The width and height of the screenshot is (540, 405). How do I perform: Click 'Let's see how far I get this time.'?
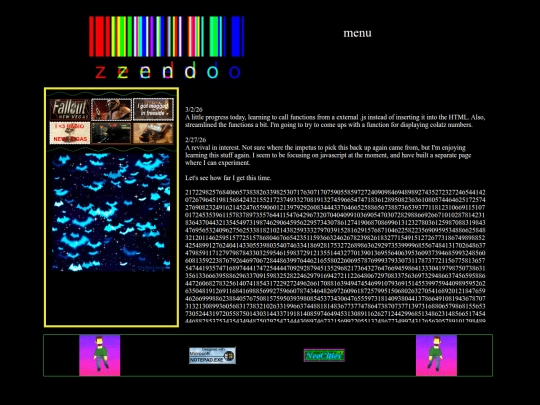[228, 178]
